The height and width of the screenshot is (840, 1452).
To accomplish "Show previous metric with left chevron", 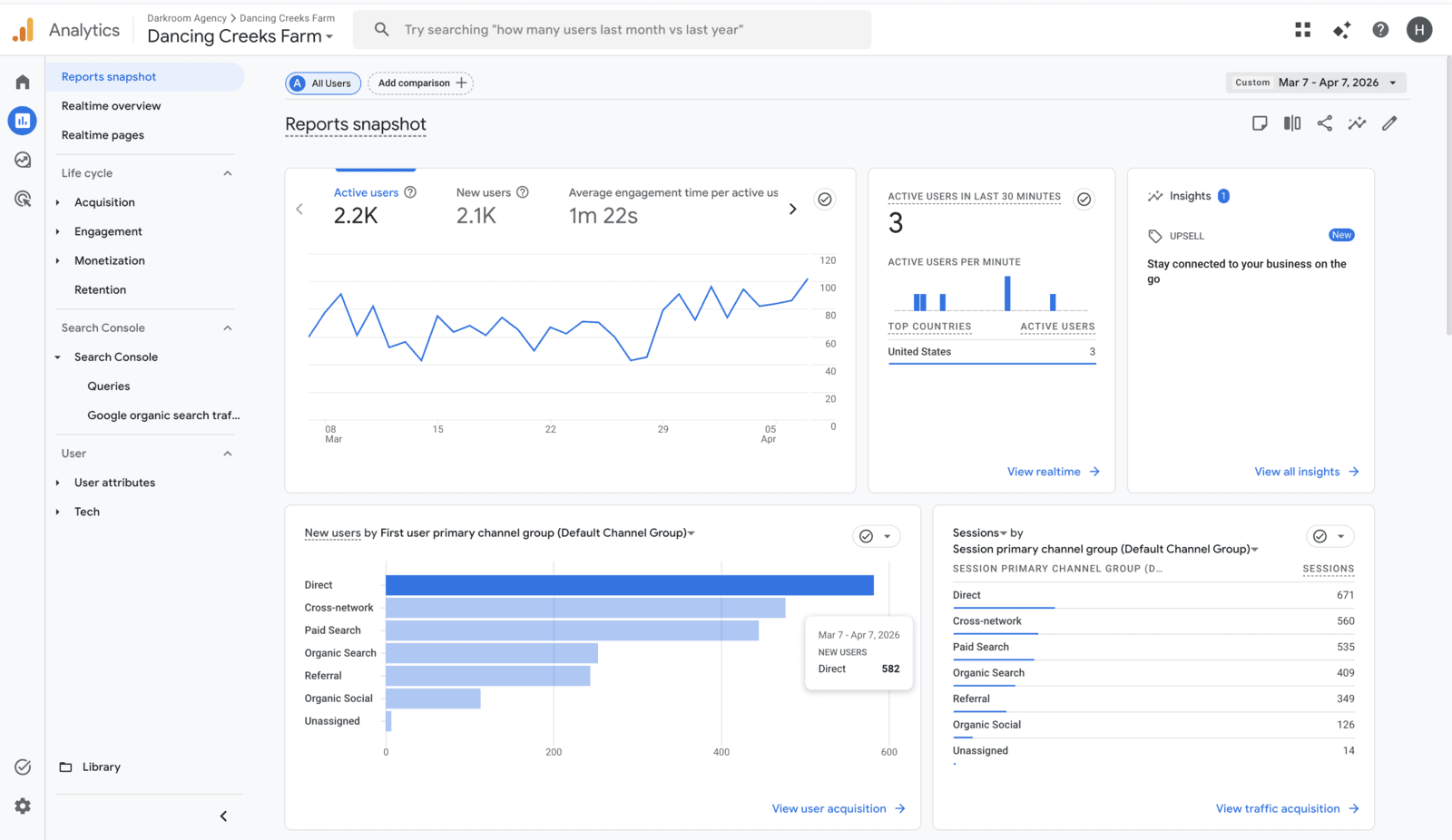I will 299,209.
